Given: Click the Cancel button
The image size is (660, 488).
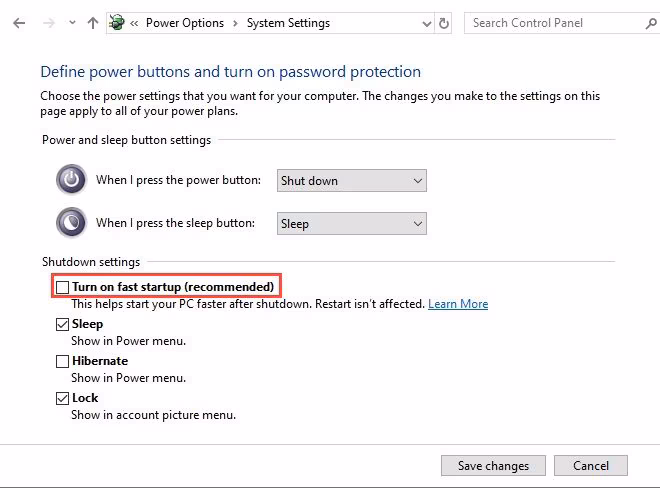Looking at the screenshot, I should [x=591, y=465].
